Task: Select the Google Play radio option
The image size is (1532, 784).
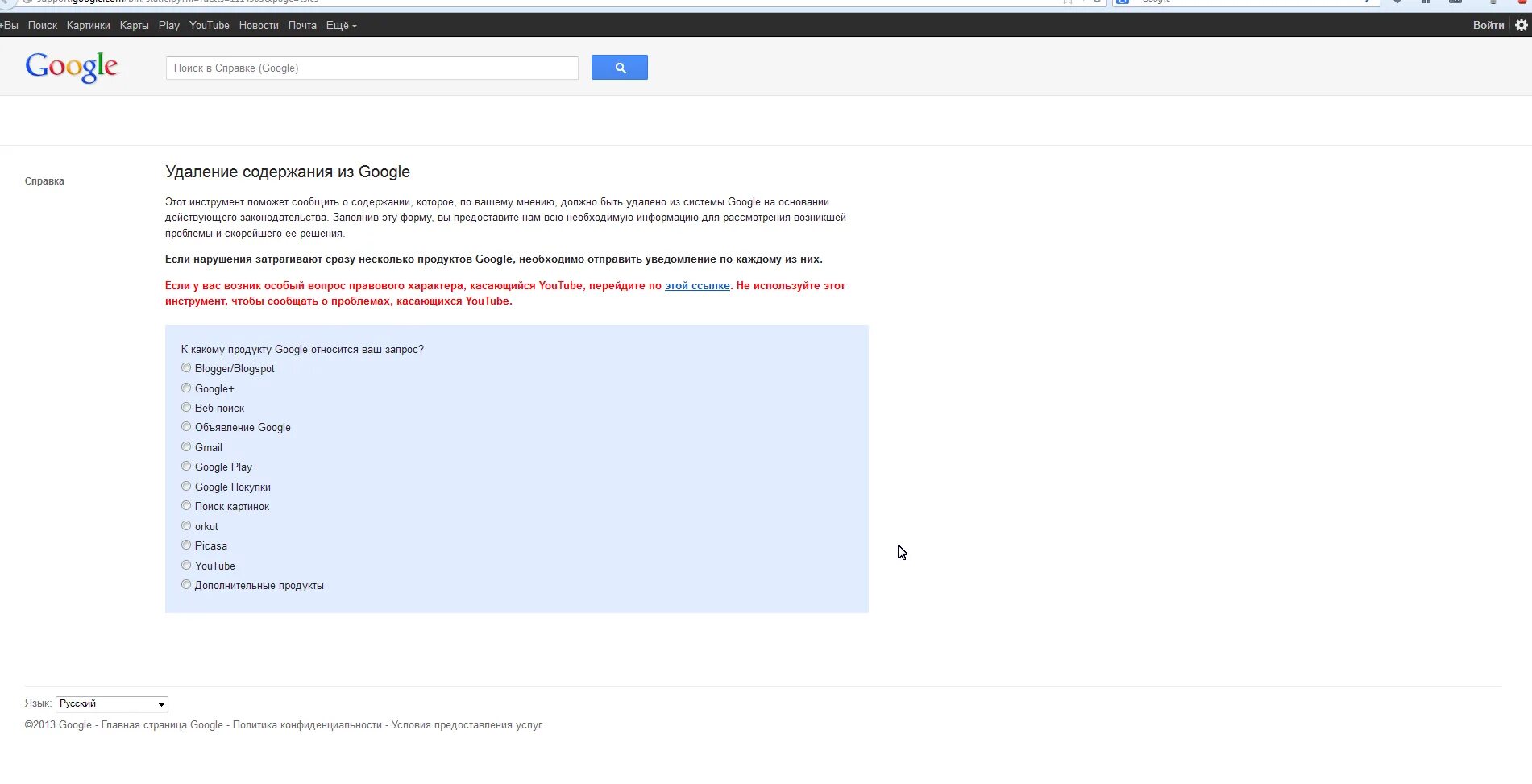Action: tap(186, 467)
